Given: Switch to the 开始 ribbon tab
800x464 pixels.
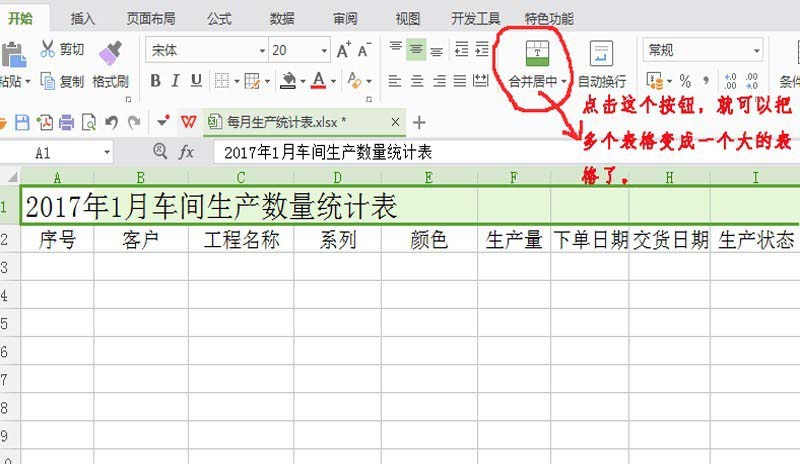Looking at the screenshot, I should (x=20, y=18).
